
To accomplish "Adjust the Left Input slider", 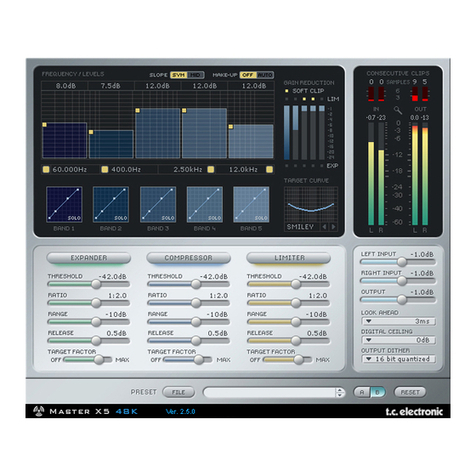I will coord(402,262).
